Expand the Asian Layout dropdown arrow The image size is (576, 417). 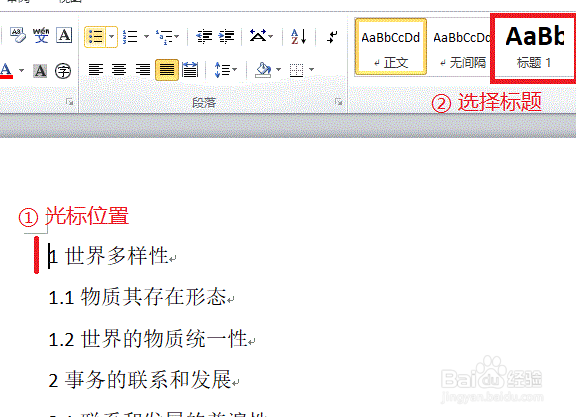[x=271, y=37]
